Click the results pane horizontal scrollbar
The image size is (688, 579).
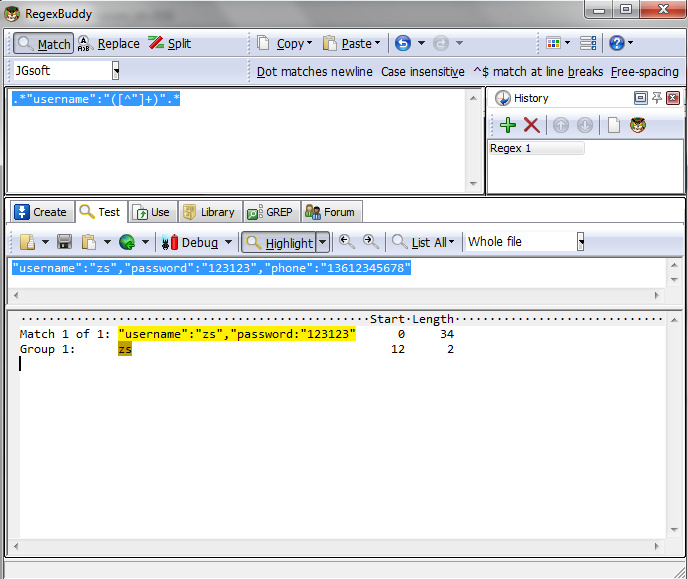[x=336, y=547]
